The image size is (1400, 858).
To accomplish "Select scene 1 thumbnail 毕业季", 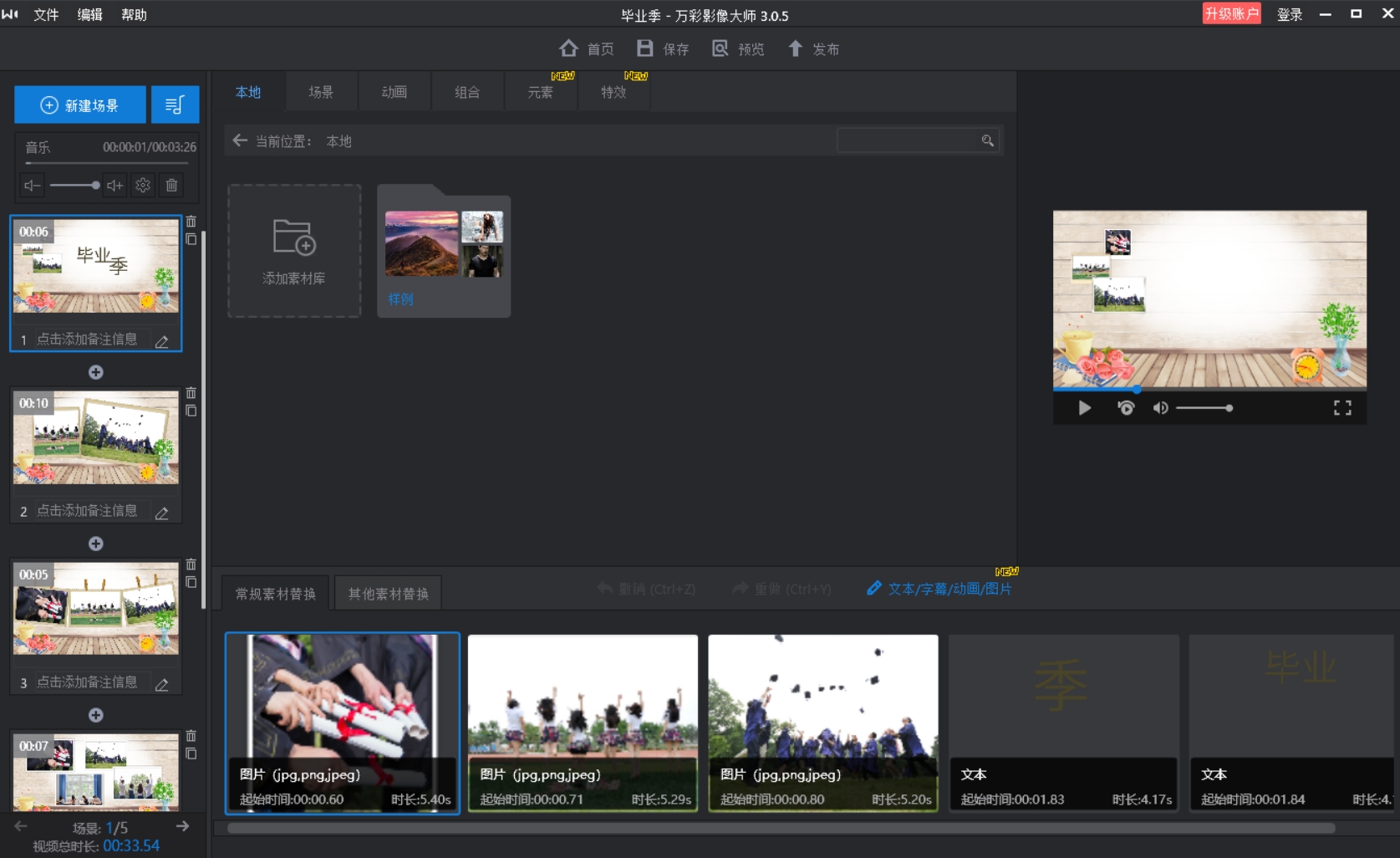I will [96, 266].
